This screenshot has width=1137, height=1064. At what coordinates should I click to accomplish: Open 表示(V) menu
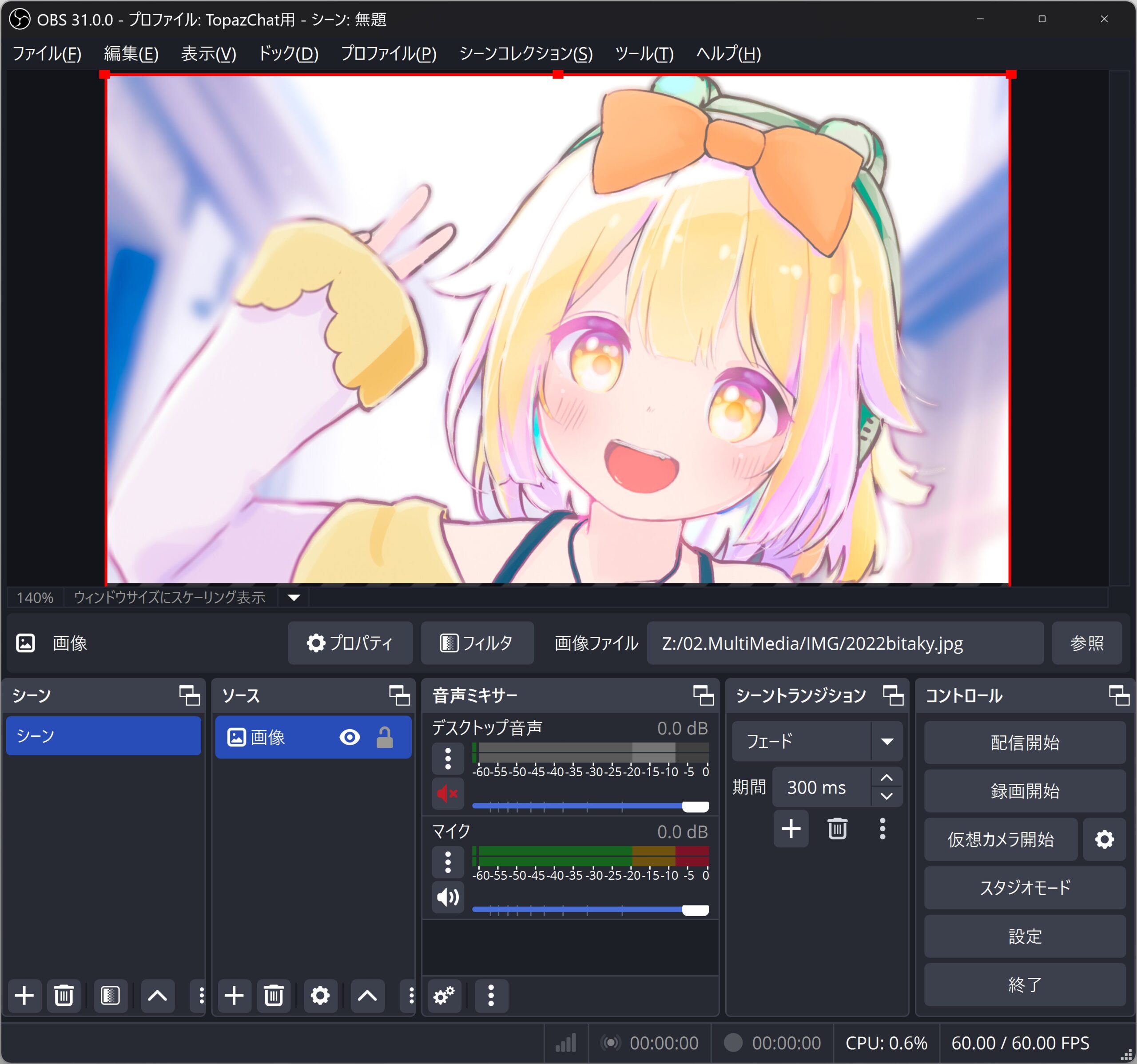(x=209, y=54)
